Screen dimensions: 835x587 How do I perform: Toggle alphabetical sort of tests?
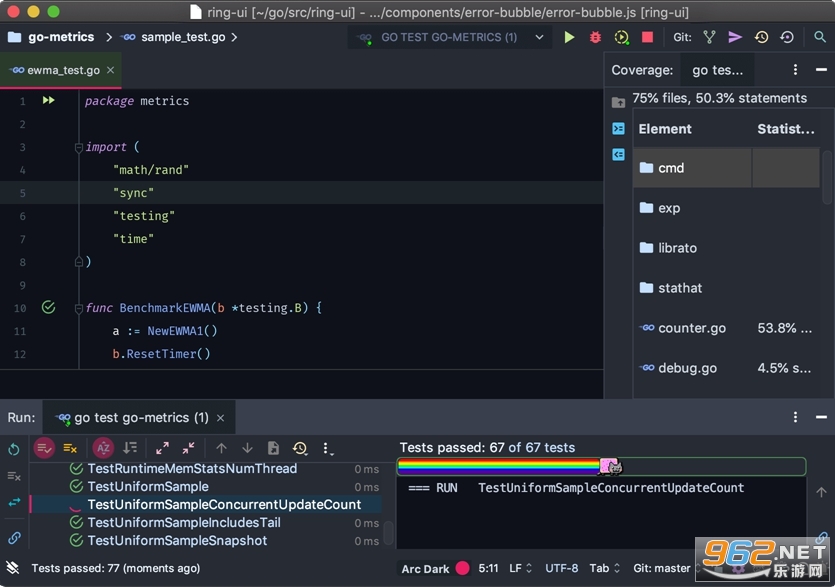point(103,449)
